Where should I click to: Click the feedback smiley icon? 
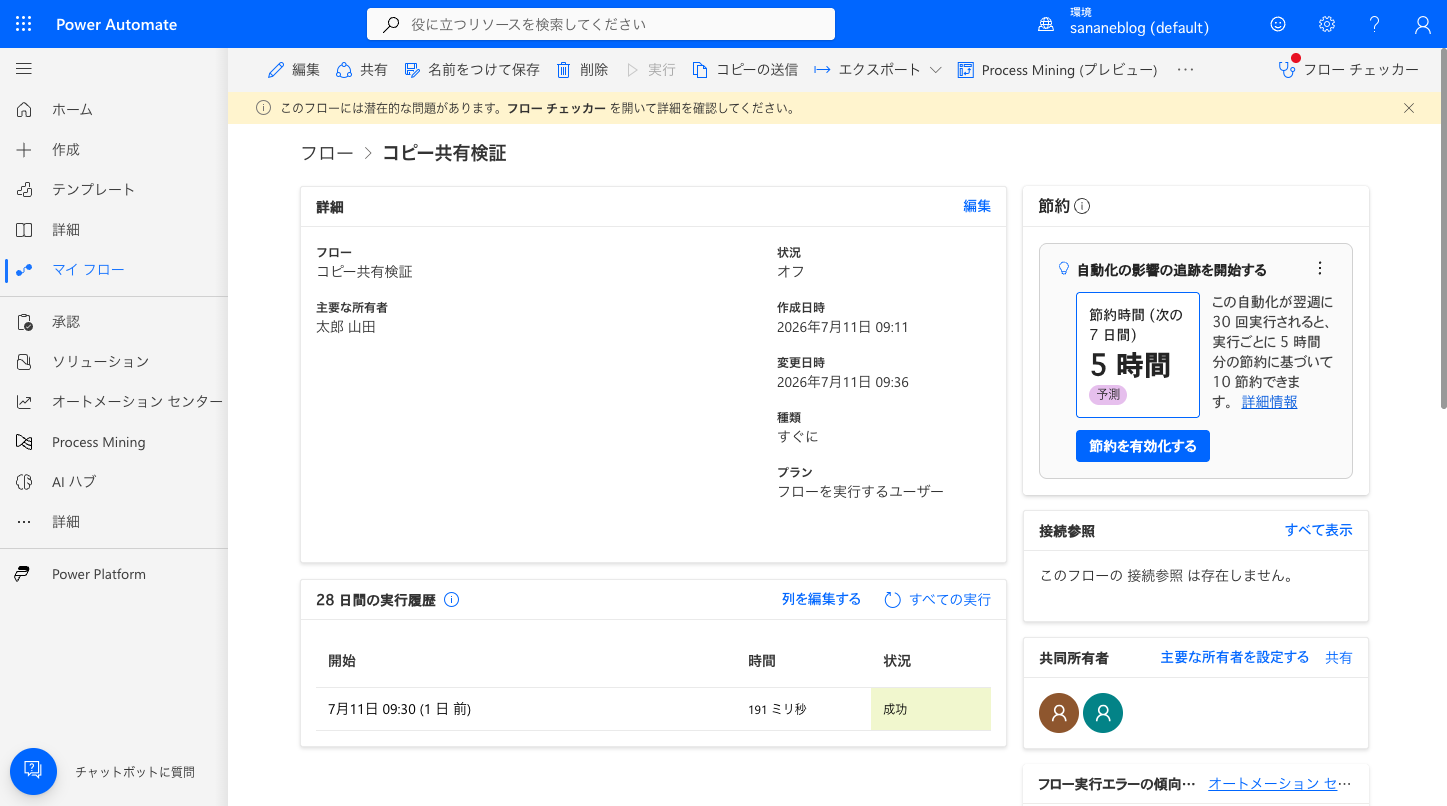[x=1278, y=24]
